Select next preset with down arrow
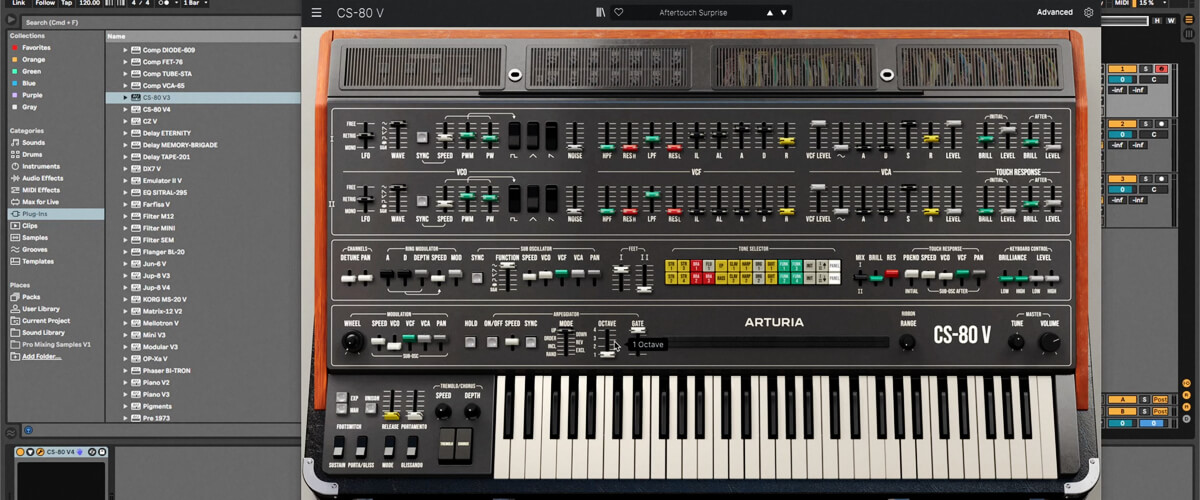 (x=784, y=13)
